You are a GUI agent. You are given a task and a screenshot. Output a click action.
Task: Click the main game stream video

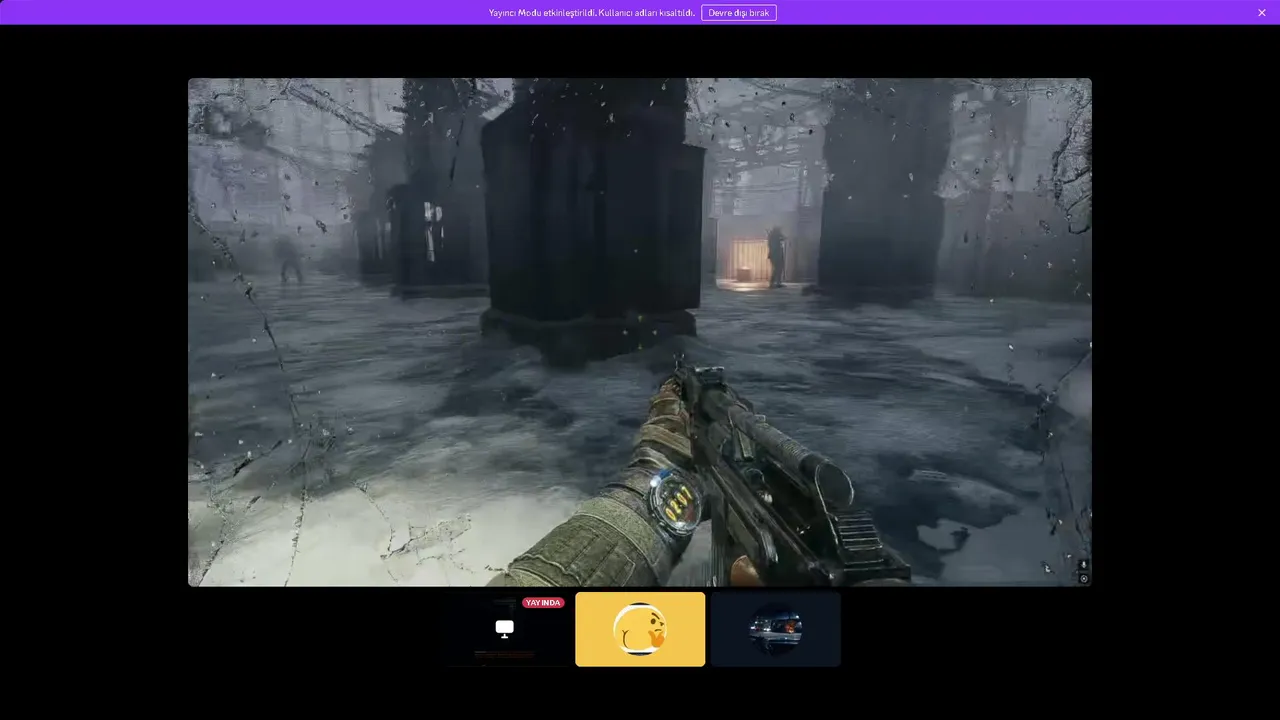(640, 332)
